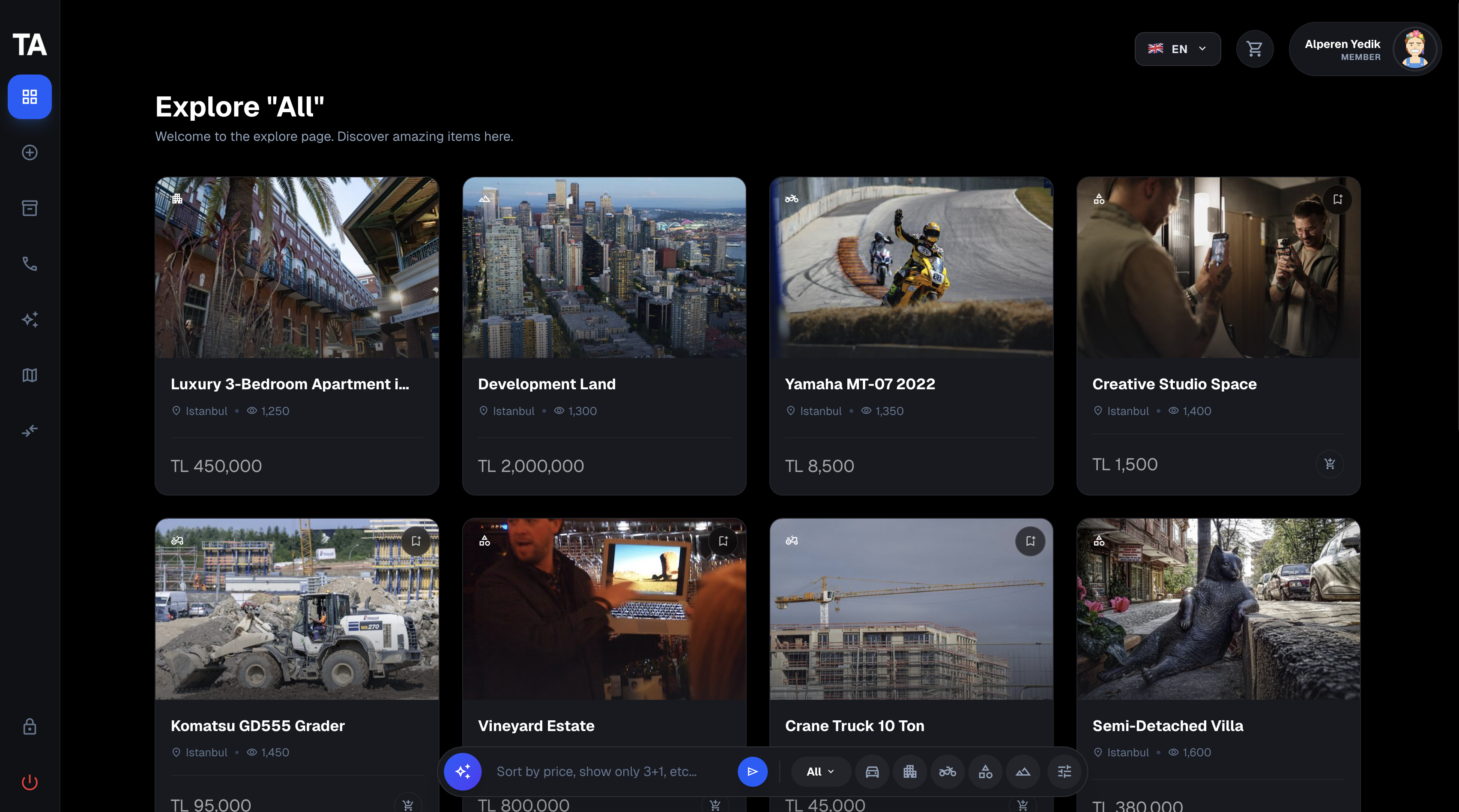
Task: Open the map view sidebar icon
Action: (x=30, y=375)
